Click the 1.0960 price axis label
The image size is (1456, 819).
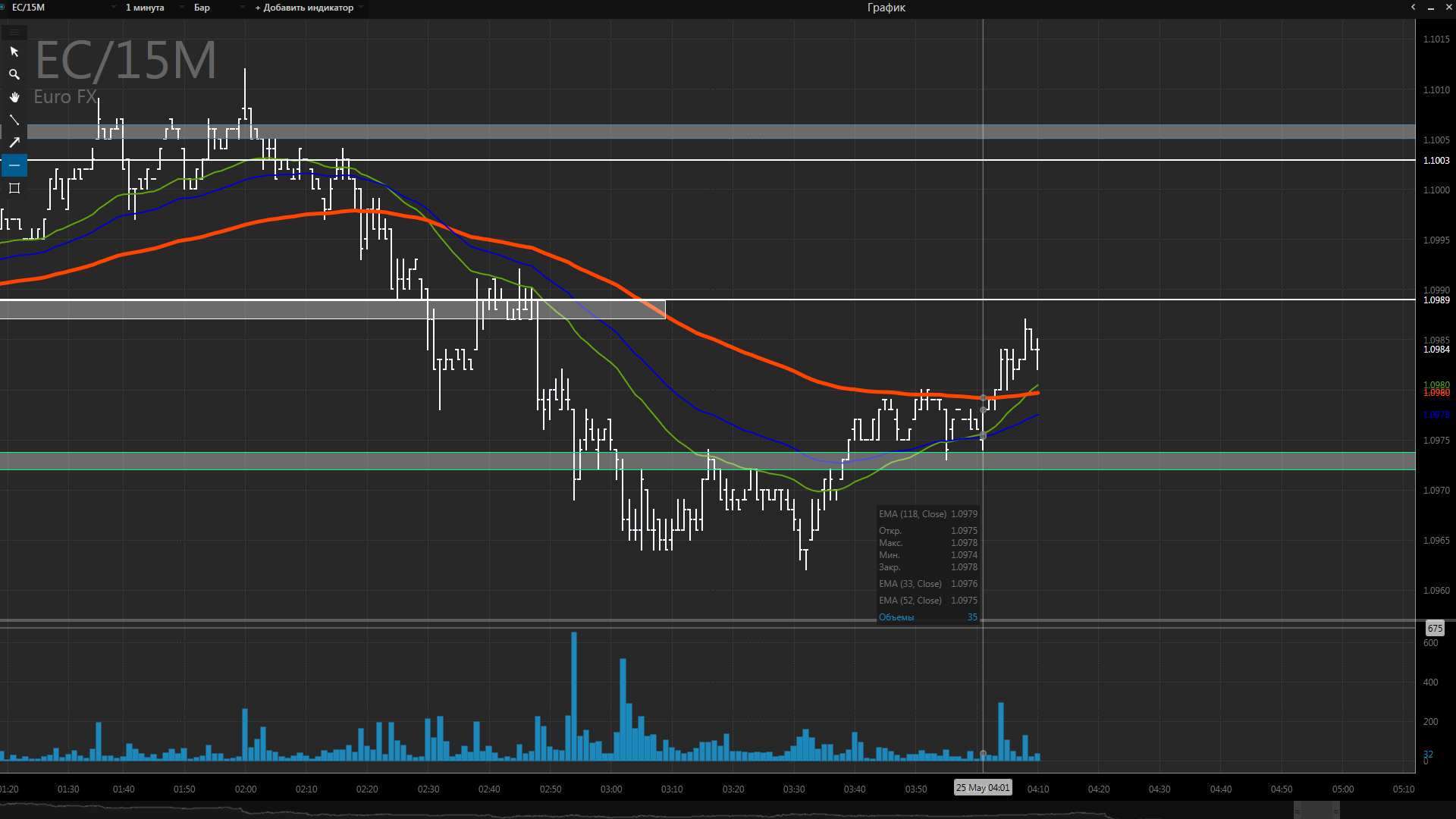(x=1436, y=591)
